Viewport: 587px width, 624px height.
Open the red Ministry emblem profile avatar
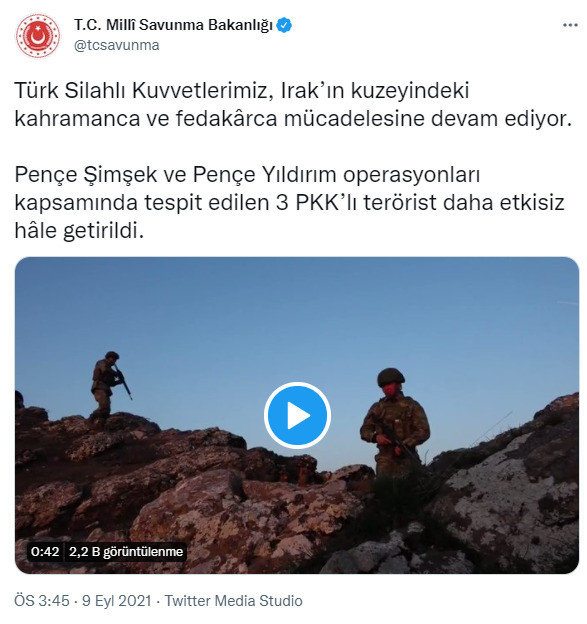[x=38, y=35]
